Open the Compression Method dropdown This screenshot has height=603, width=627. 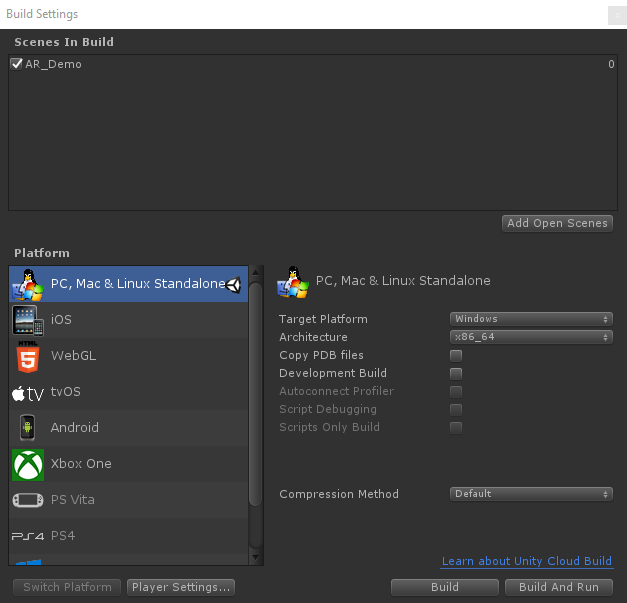[531, 494]
